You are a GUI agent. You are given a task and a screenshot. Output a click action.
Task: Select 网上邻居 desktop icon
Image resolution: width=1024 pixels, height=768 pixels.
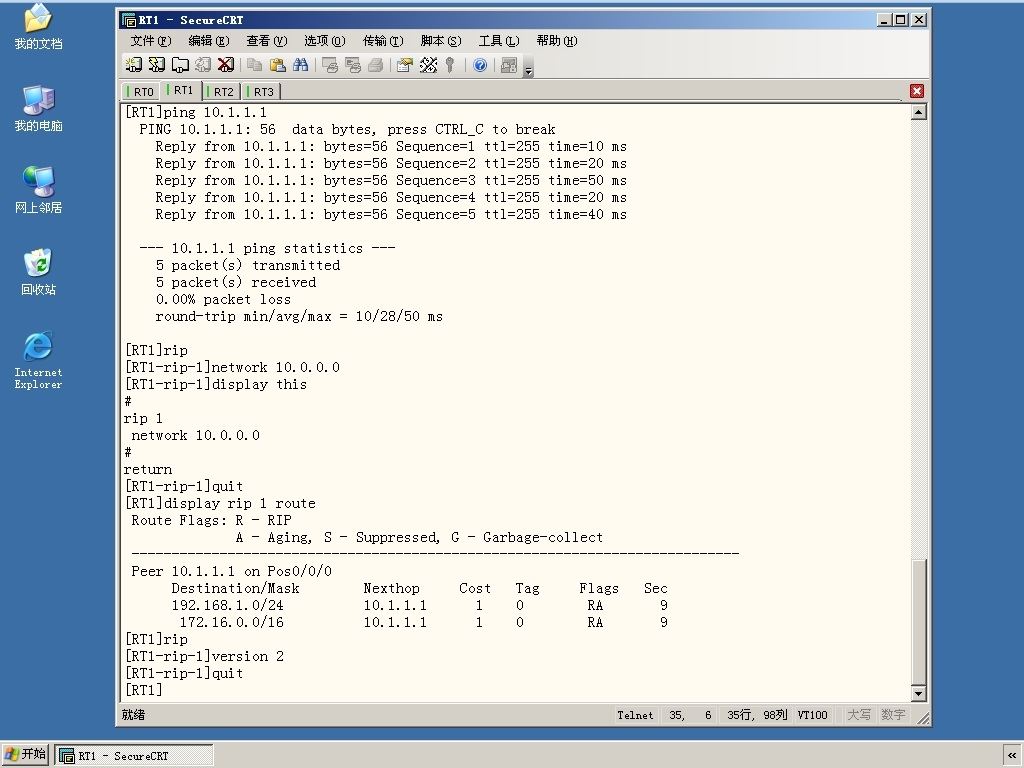tap(38, 191)
